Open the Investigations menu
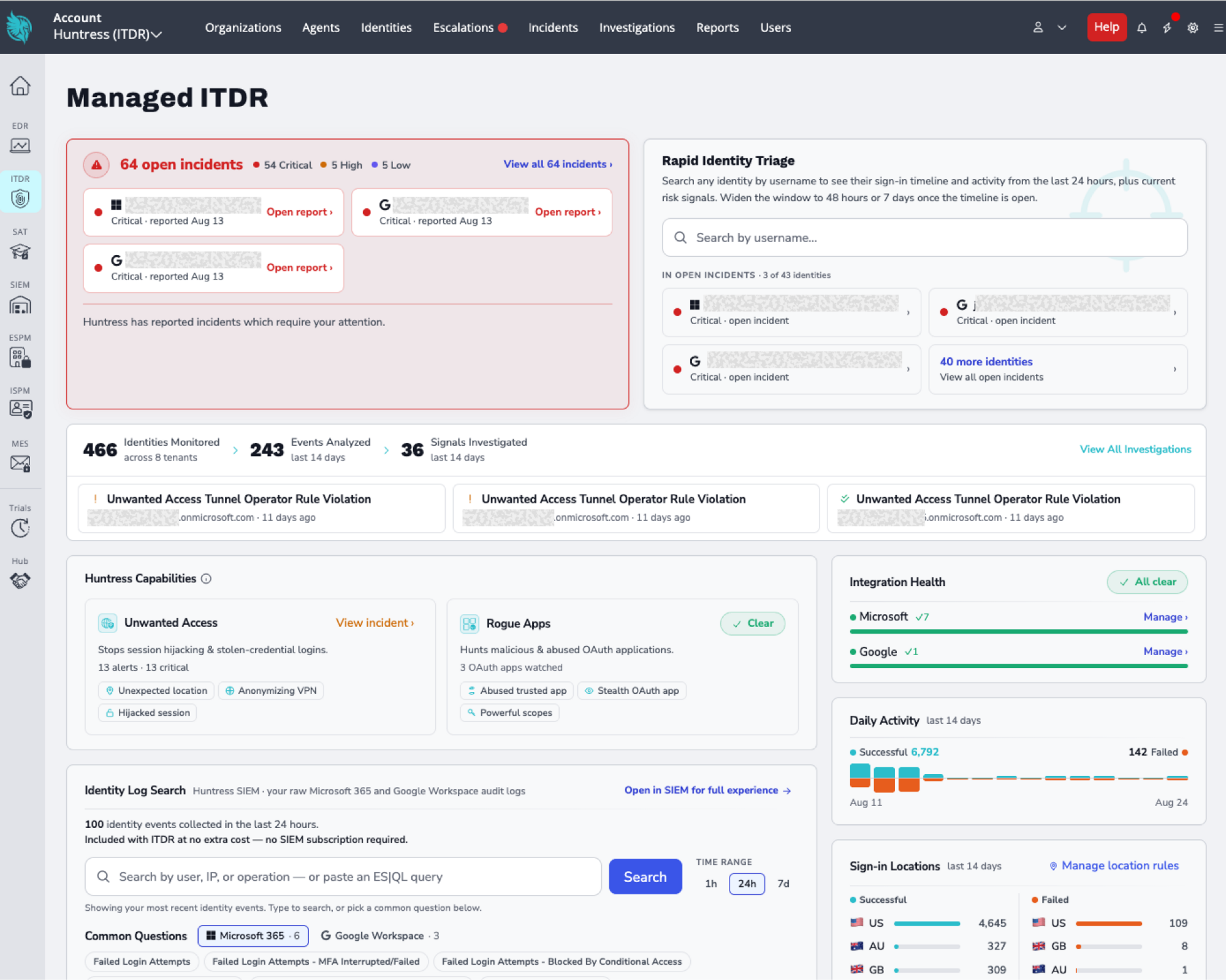The width and height of the screenshot is (1226, 980). pos(637,28)
